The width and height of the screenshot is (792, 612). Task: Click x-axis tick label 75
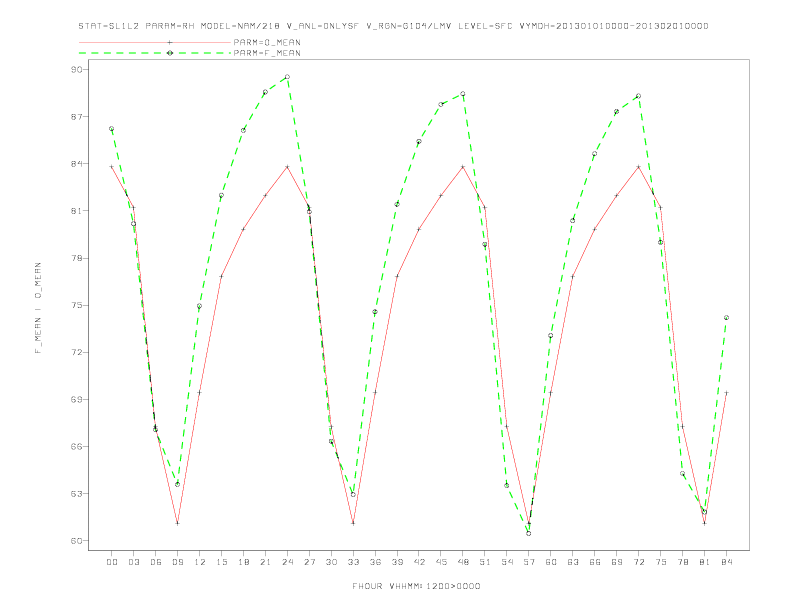(661, 562)
